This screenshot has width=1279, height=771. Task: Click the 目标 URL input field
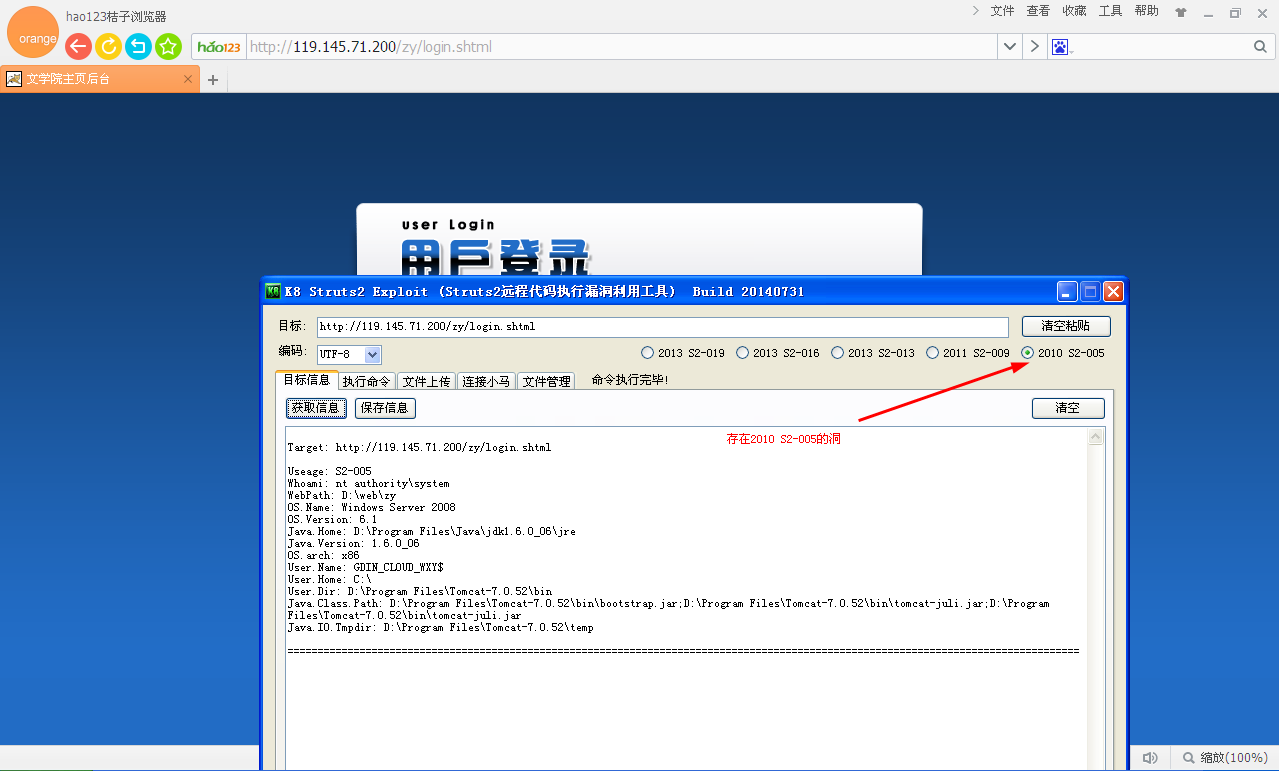click(x=662, y=327)
